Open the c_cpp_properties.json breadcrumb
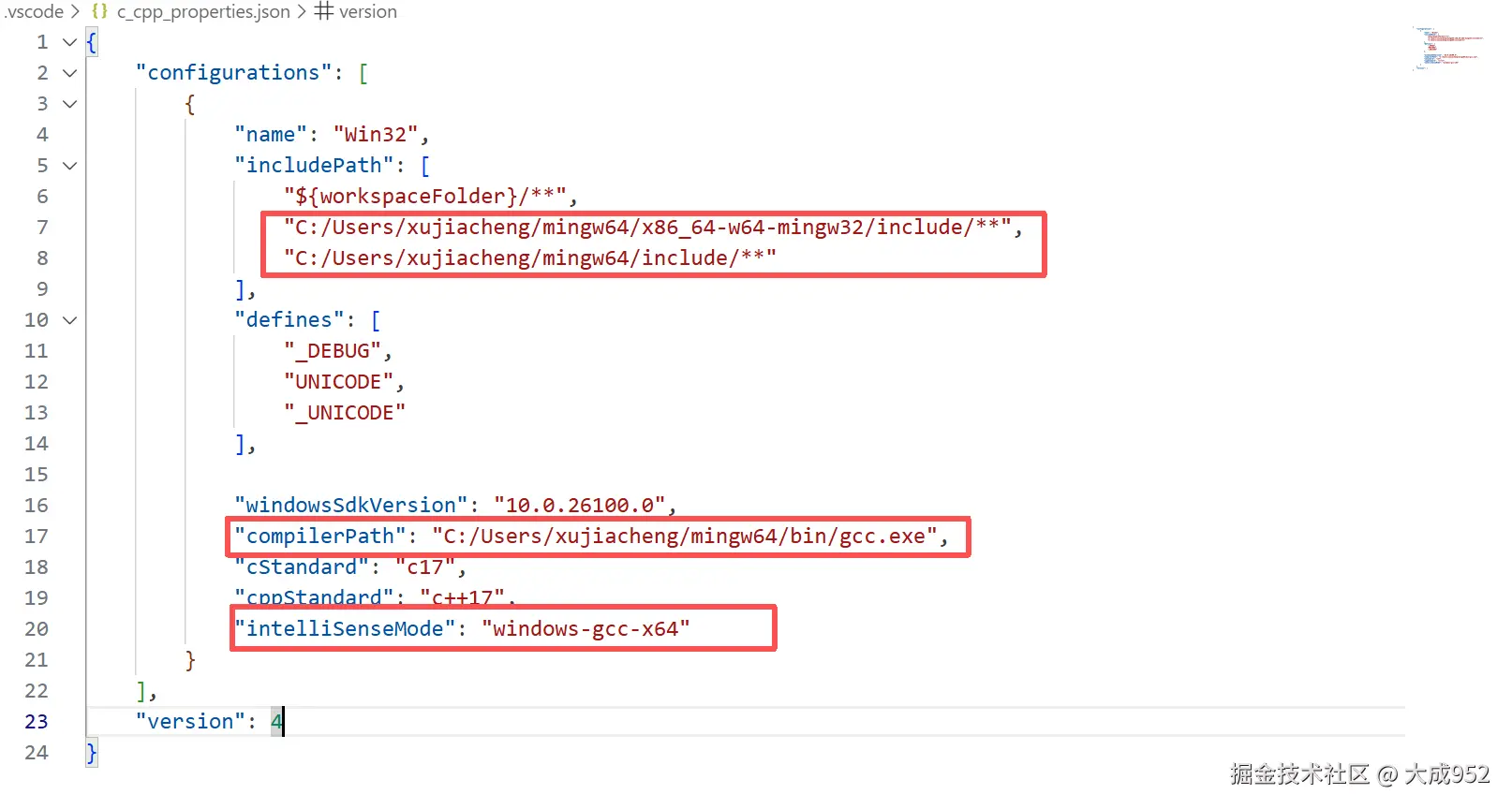1512x809 pixels. pos(203,12)
